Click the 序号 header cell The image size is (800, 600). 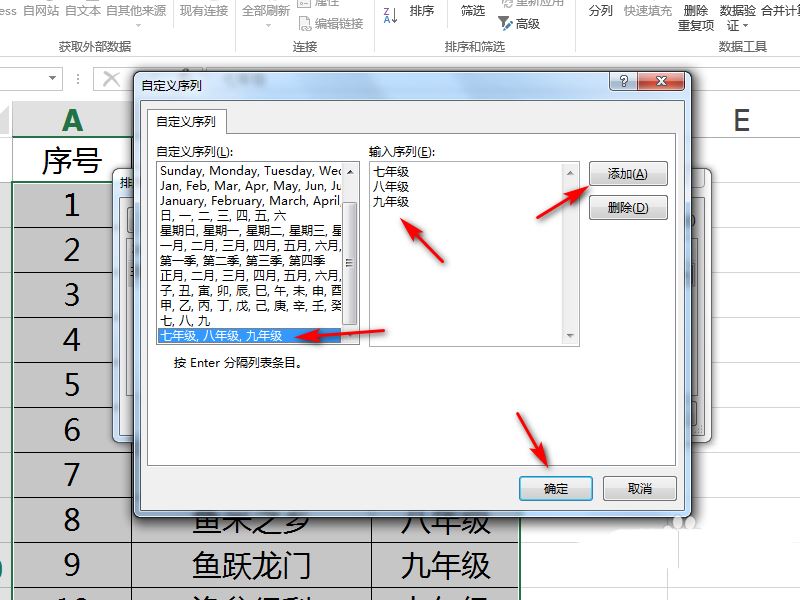72,160
